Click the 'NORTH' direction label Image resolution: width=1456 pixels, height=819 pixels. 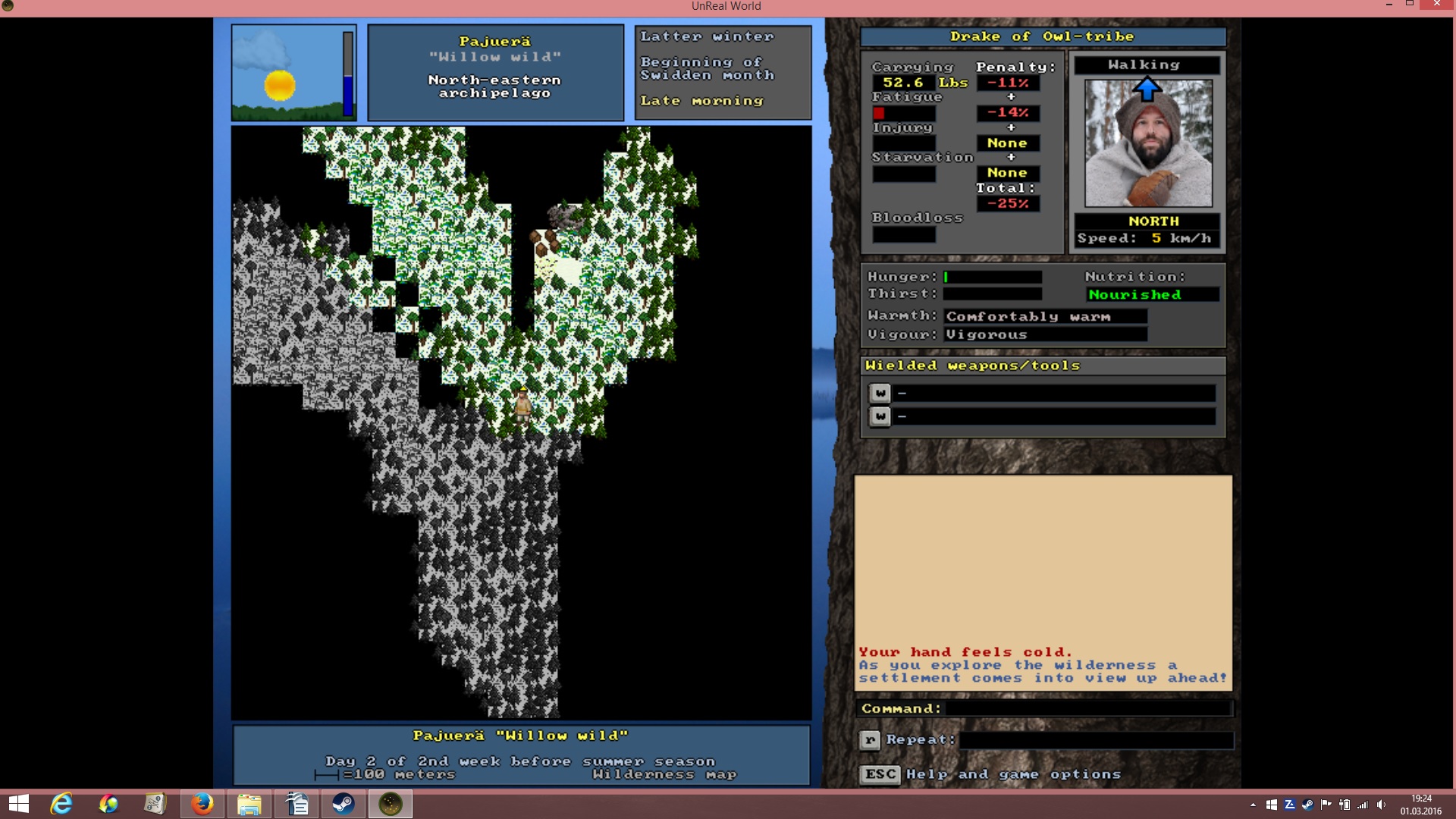(x=1153, y=221)
